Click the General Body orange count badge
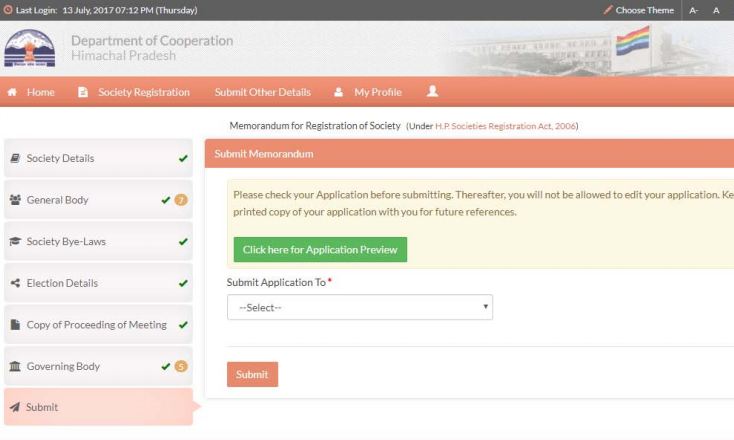The width and height of the screenshot is (734, 440). tap(181, 200)
